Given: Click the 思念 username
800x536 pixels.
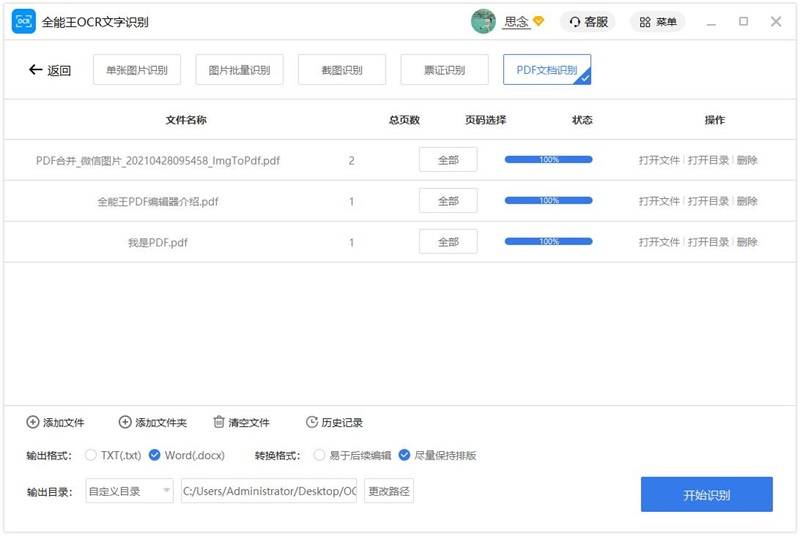Looking at the screenshot, I should click(516, 22).
